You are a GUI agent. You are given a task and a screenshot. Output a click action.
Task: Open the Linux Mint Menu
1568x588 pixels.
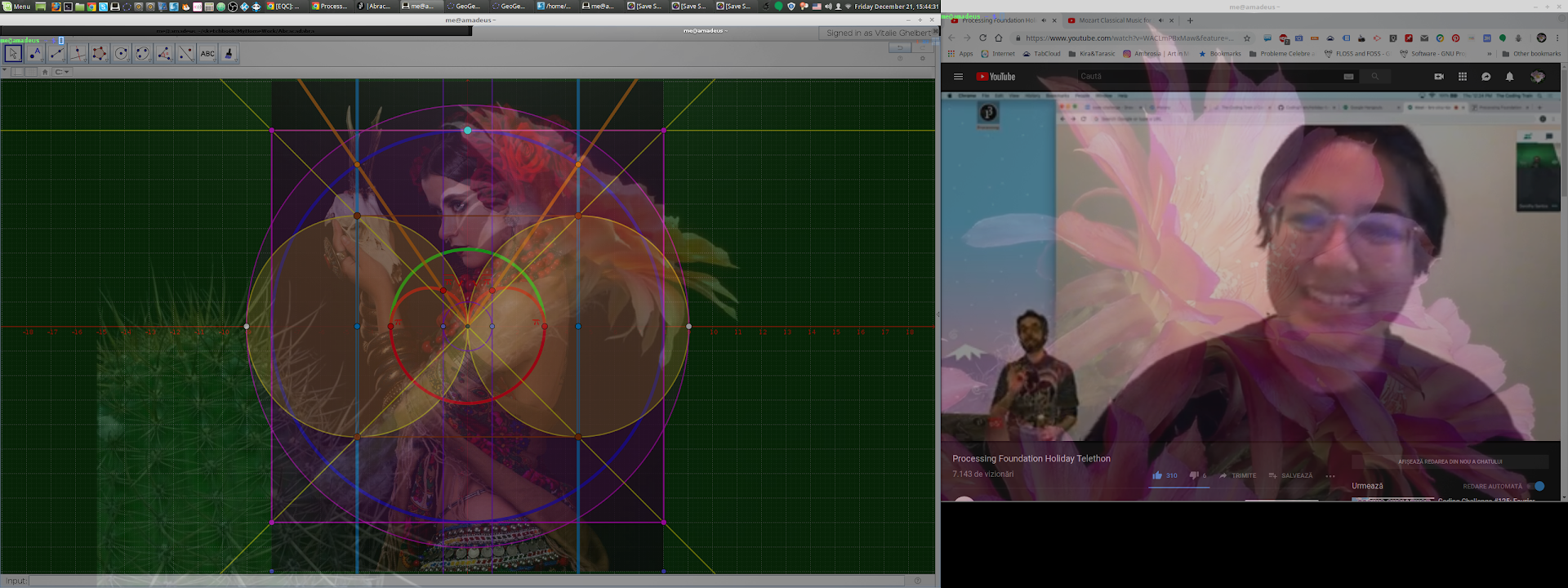[x=16, y=7]
